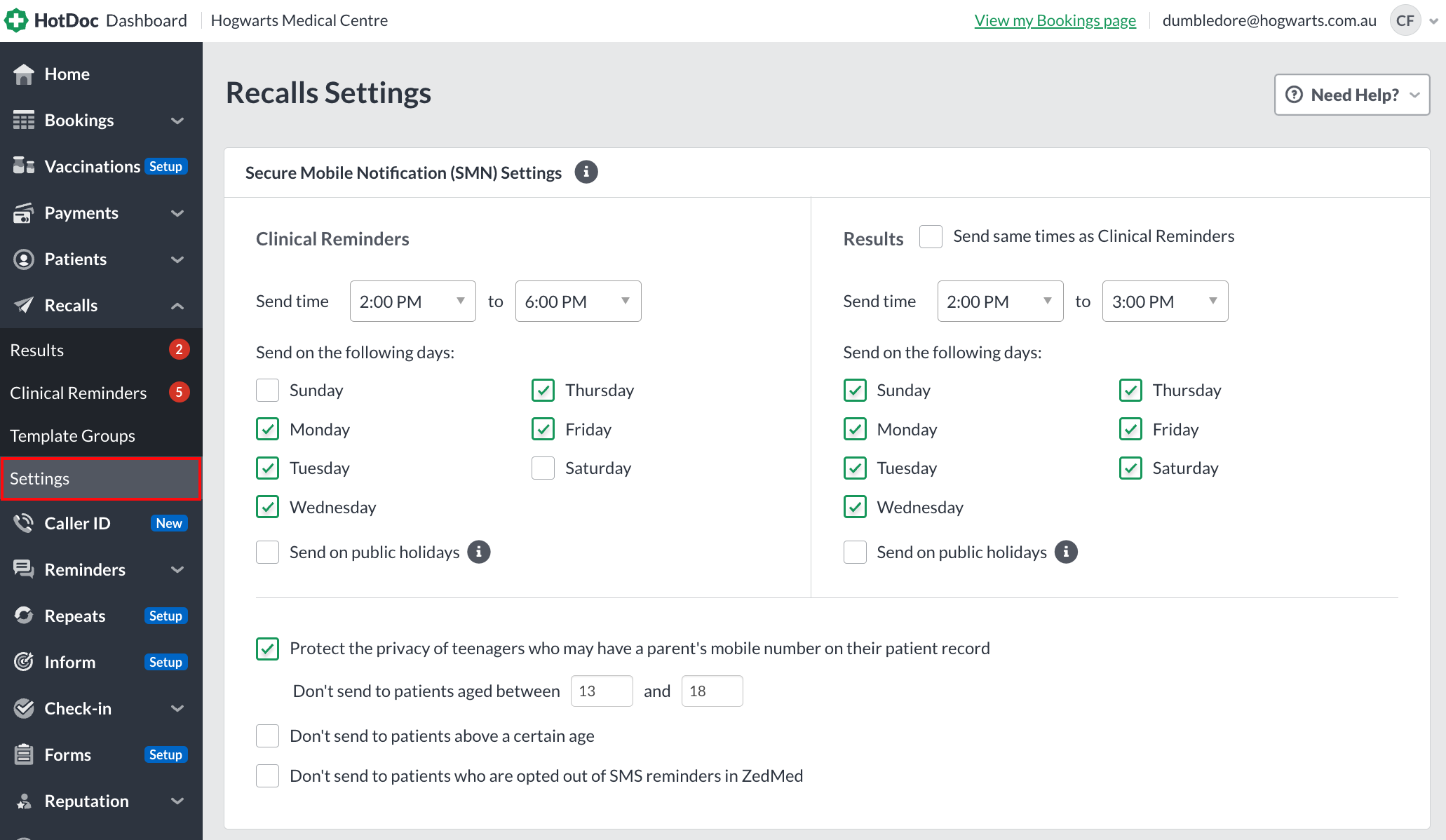The width and height of the screenshot is (1446, 840).
Task: Open the Template Groups menu item
Action: coord(73,435)
